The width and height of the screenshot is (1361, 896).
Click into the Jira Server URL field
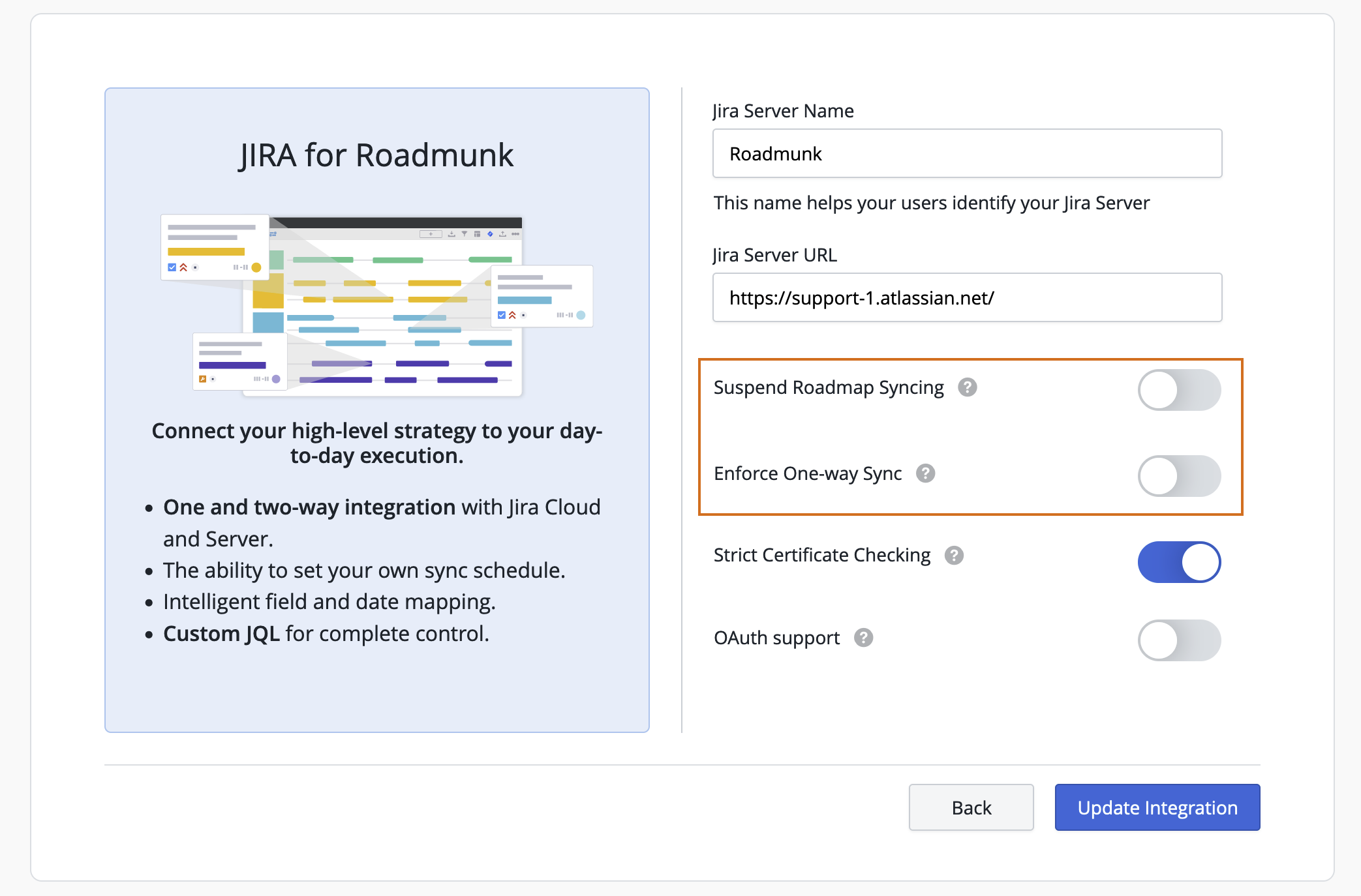[x=967, y=298]
